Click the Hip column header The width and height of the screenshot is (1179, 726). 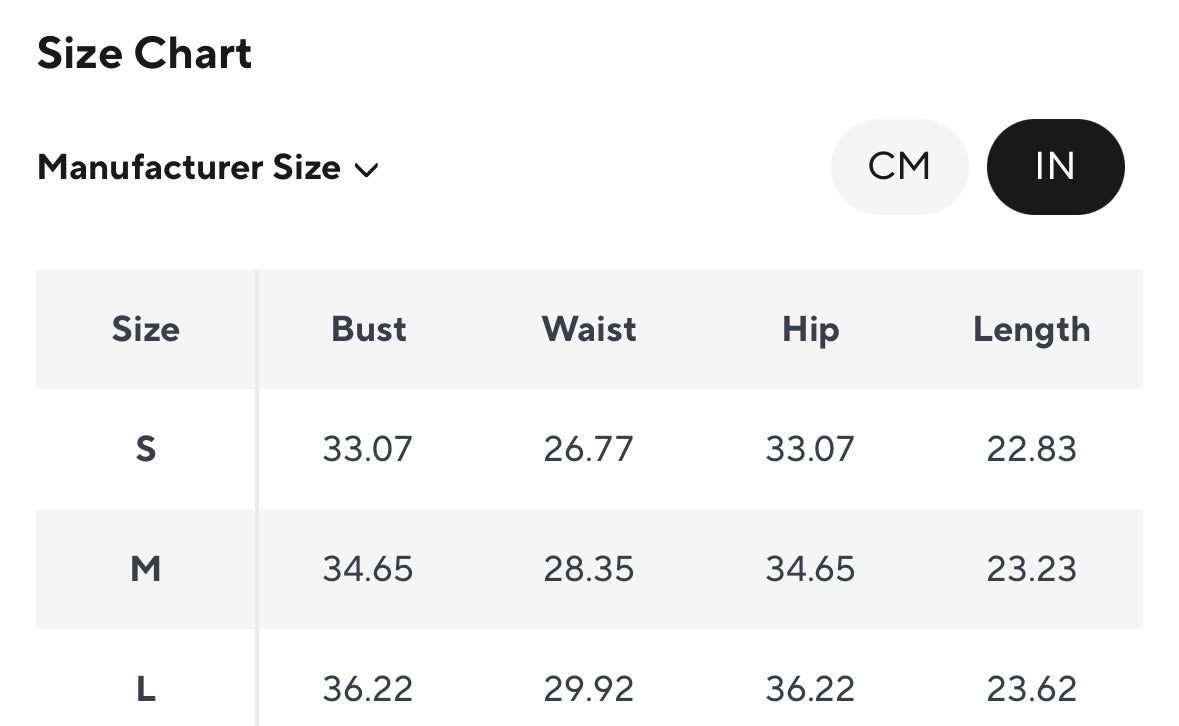(x=810, y=329)
